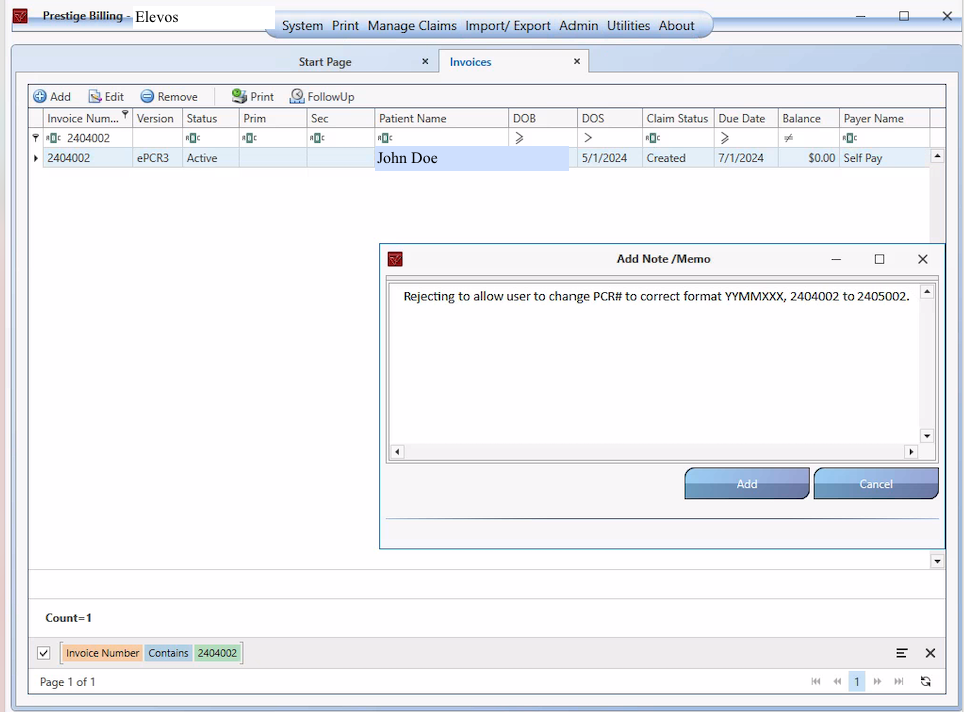
Task: Go to the last page arrow icon
Action: point(899,681)
